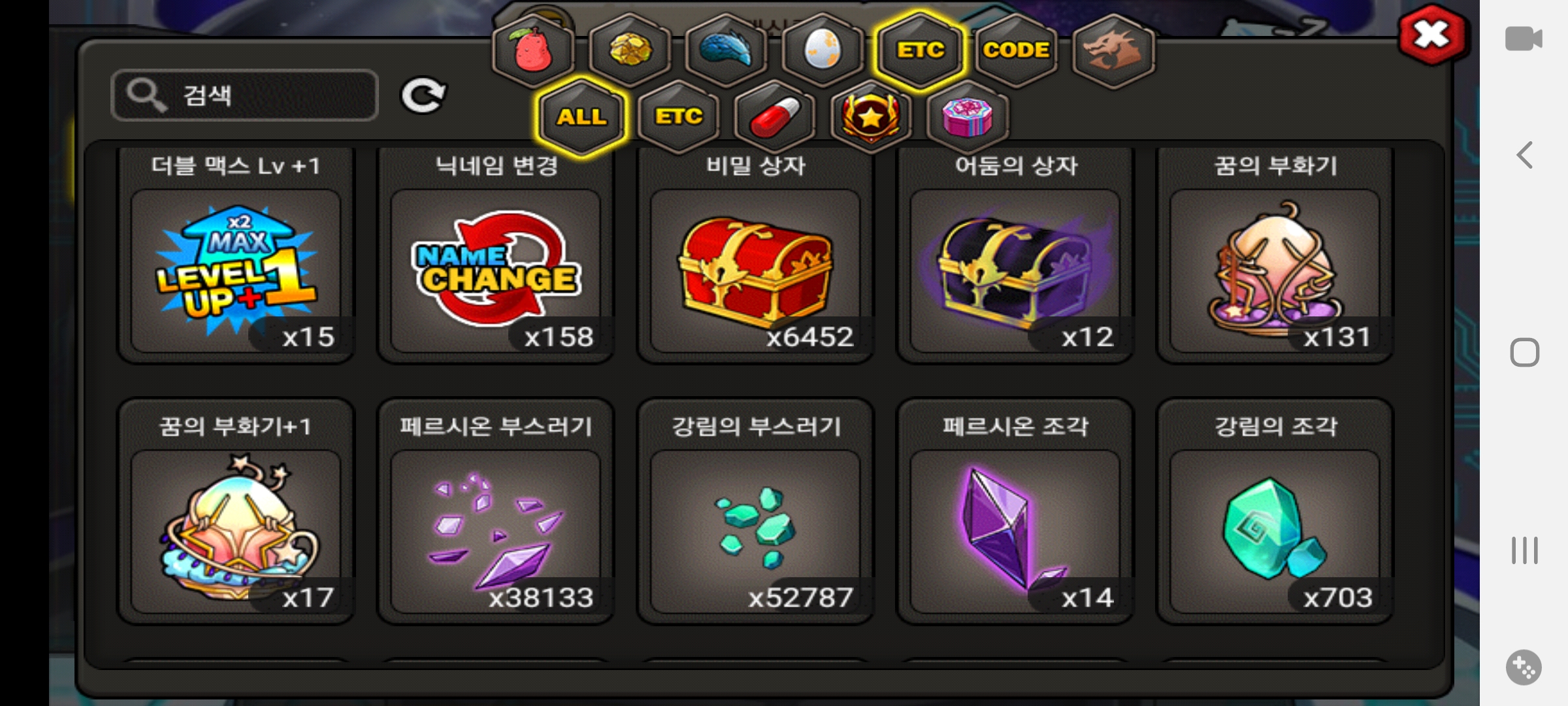Image resolution: width=1568 pixels, height=706 pixels.
Task: Open the spotted egg category tab
Action: 823,50
